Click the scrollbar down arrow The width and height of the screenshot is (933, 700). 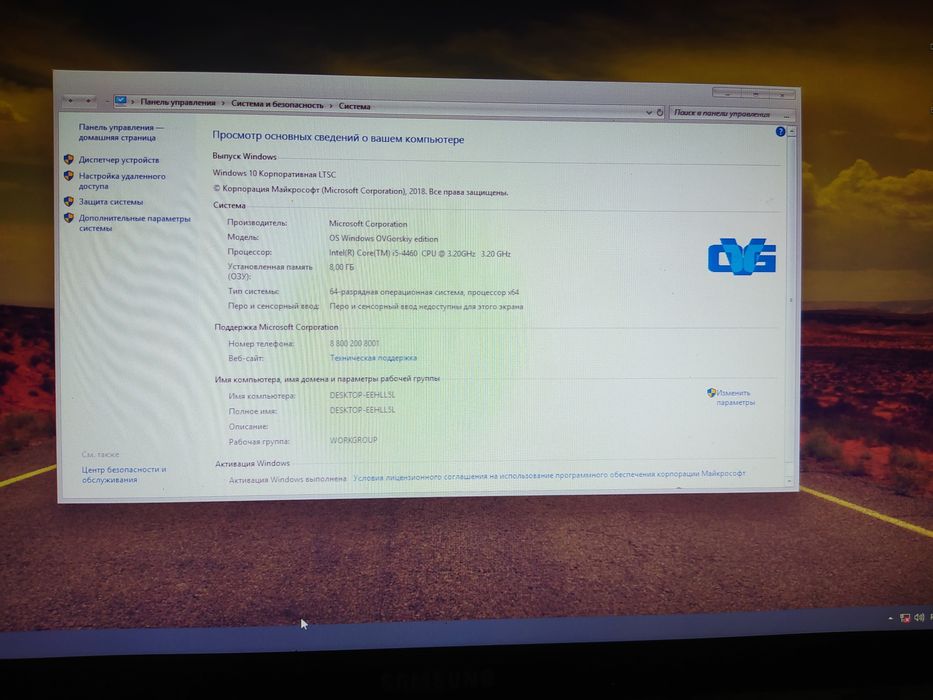pyautogui.click(x=790, y=480)
